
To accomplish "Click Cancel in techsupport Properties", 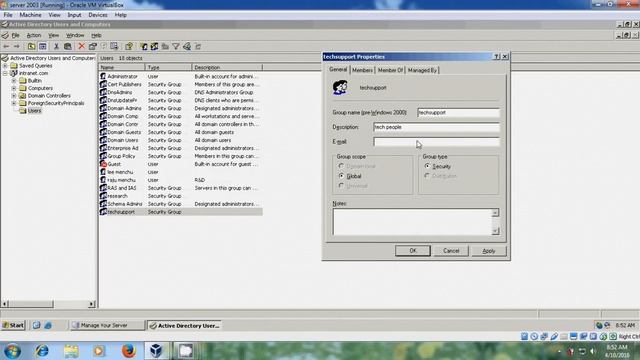I will click(451, 251).
